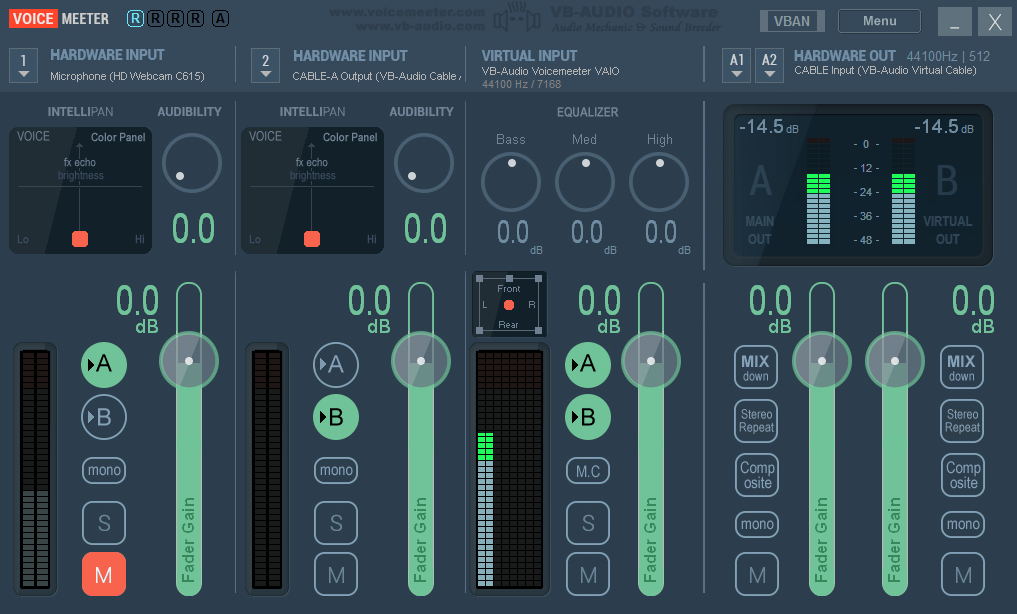Toggle Composite on main out A
The image size is (1017, 614).
756,475
